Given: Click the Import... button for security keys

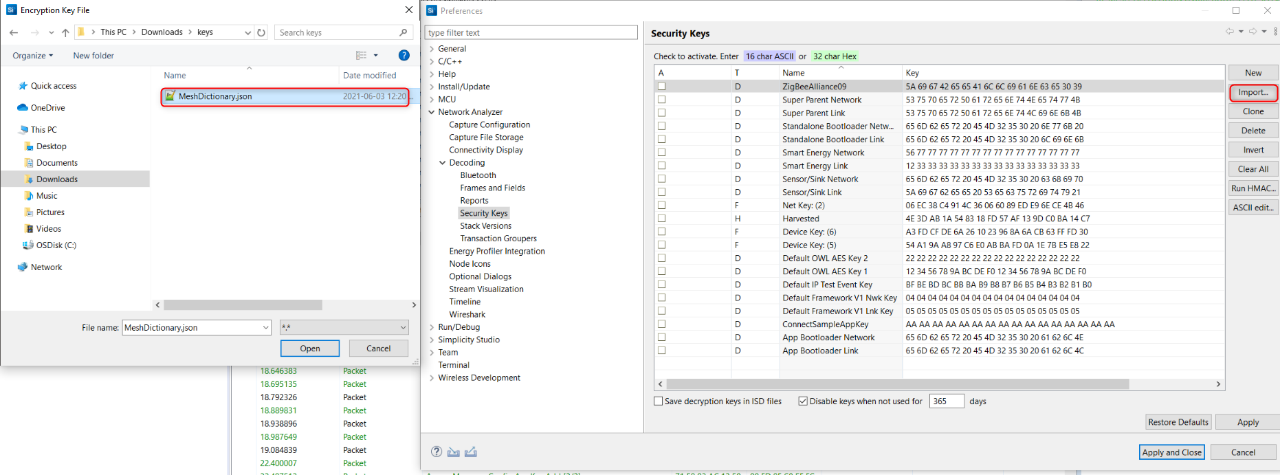Looking at the screenshot, I should [1252, 92].
